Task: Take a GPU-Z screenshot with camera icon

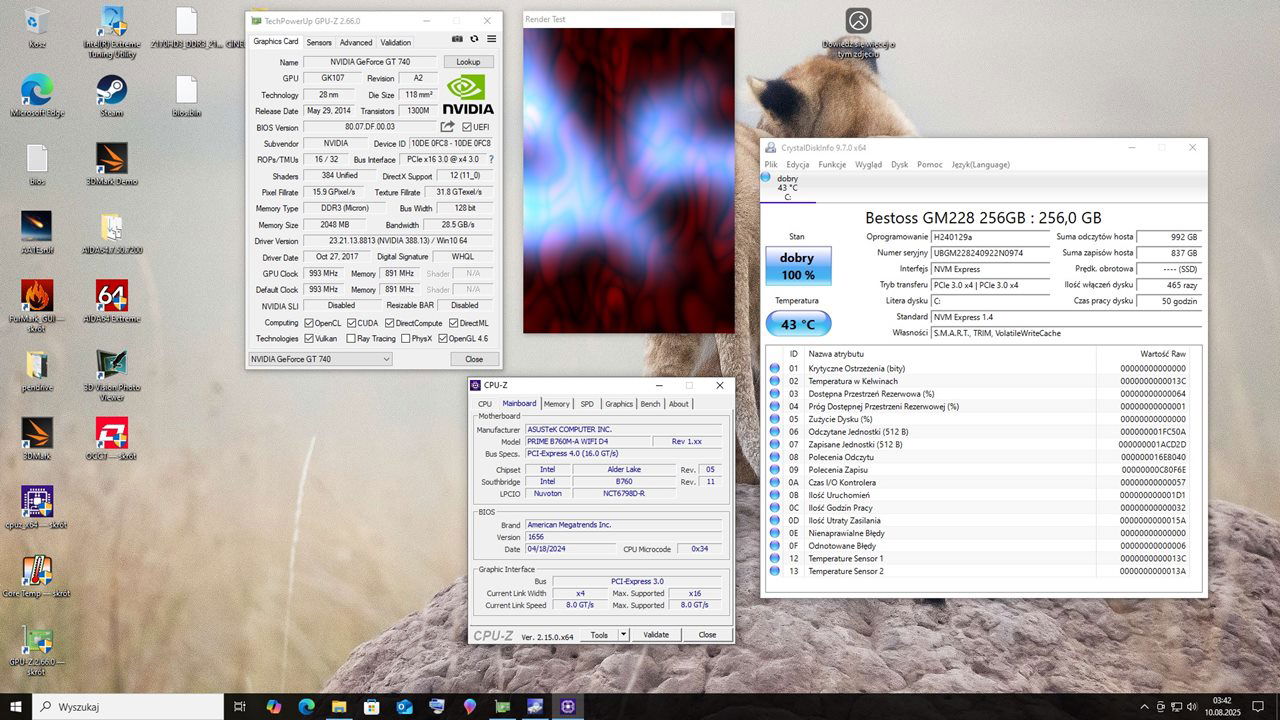Action: click(x=458, y=39)
